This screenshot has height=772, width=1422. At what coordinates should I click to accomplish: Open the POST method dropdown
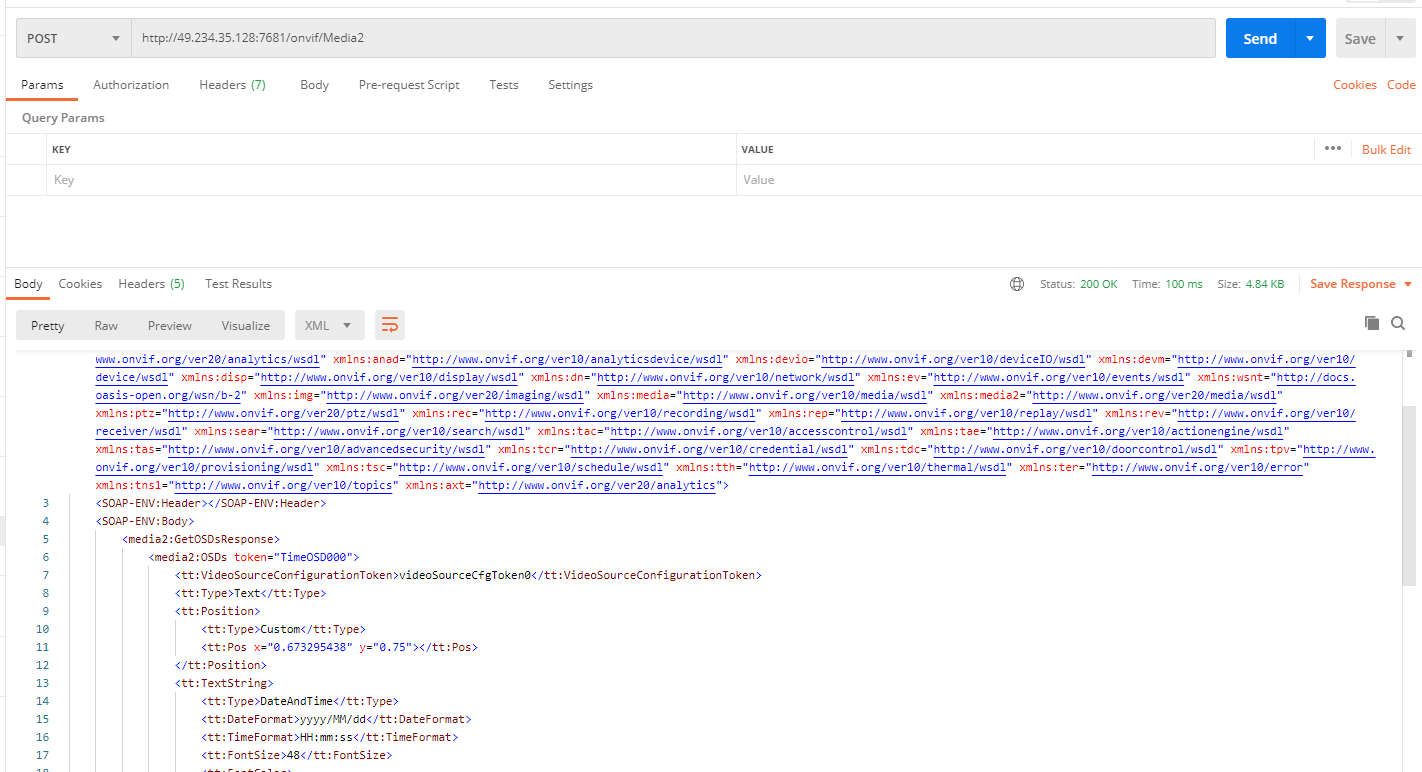coord(74,39)
